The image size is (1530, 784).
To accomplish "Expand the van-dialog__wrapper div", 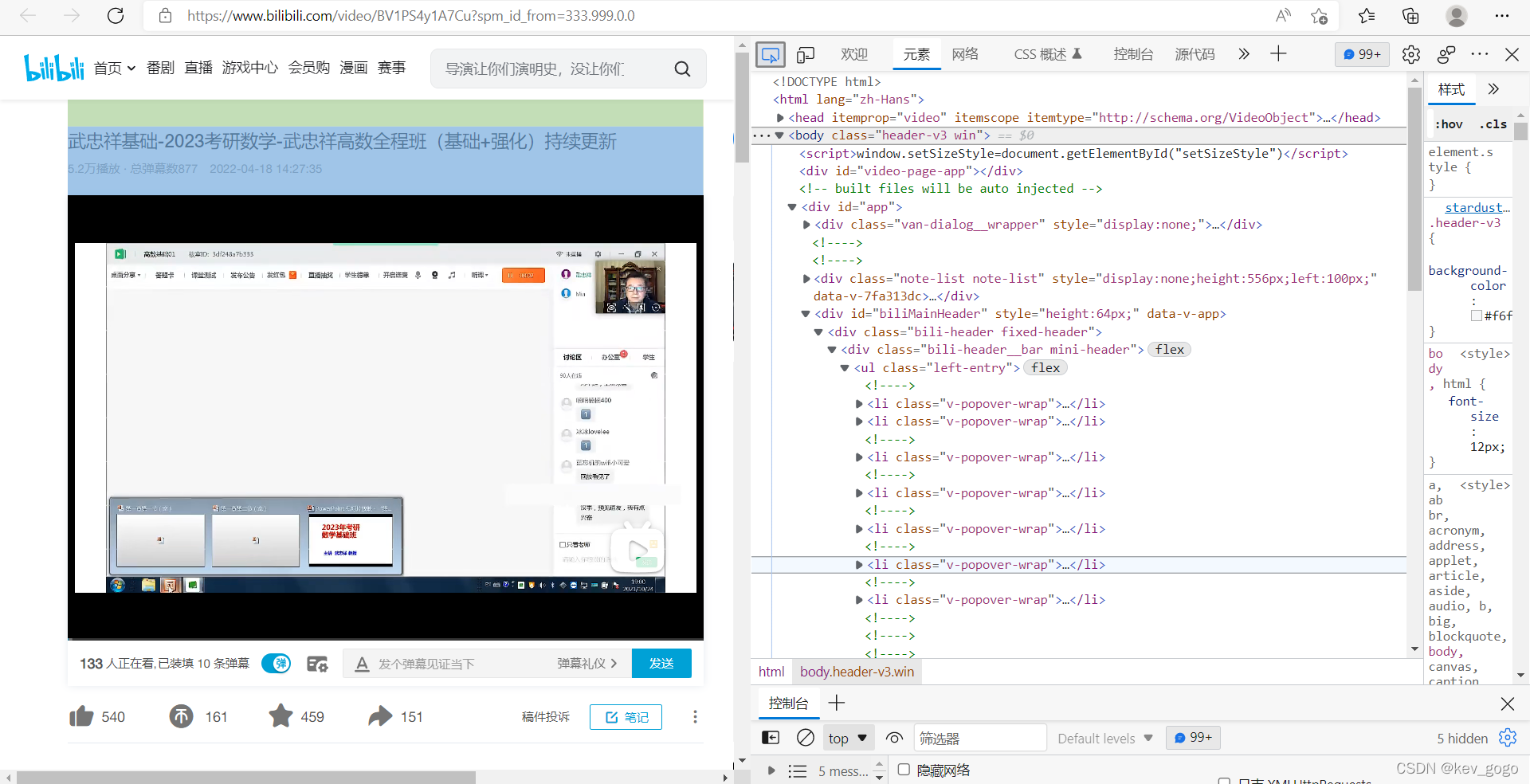I will pyautogui.click(x=806, y=225).
